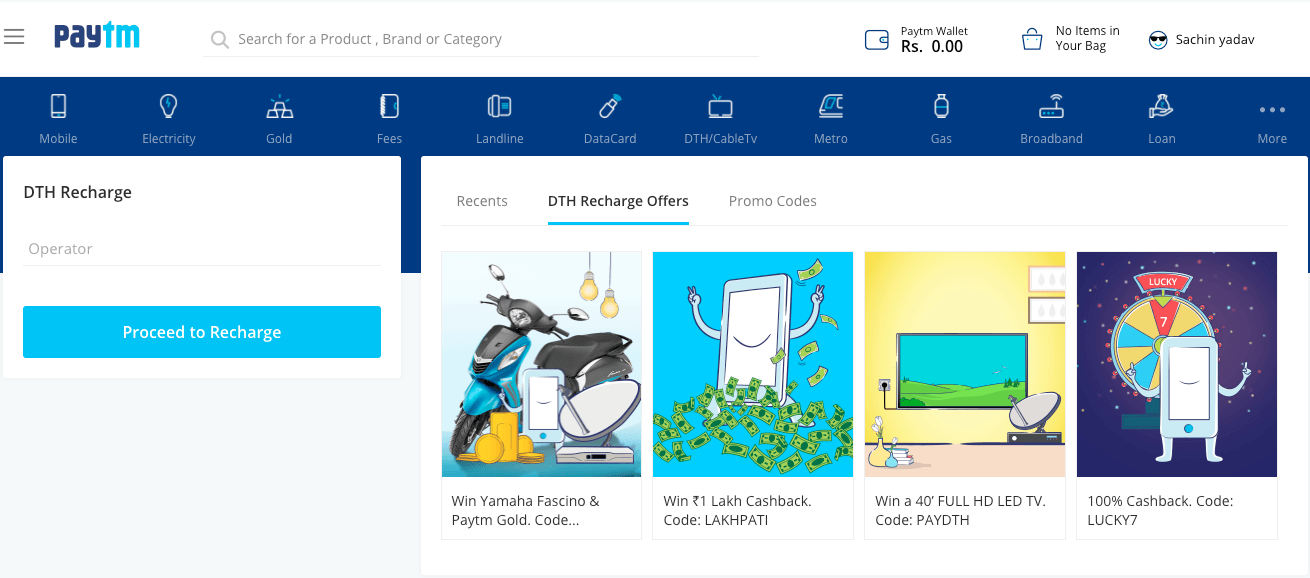1310x578 pixels.
Task: Open the More categories dots icon
Action: 1272,110
